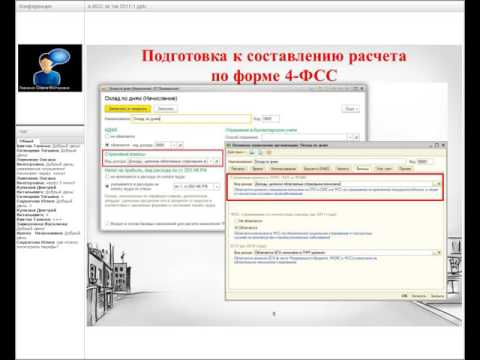Select ФСС 'Не облагается' radio in the front window
Viewport: 480px width, 360px height.
point(237,221)
